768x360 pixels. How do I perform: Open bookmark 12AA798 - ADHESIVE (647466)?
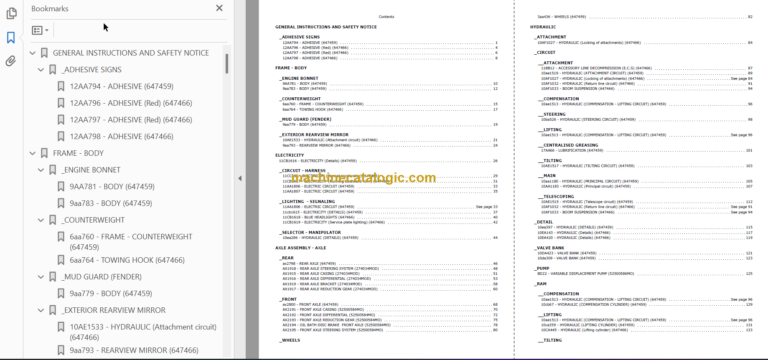121,136
